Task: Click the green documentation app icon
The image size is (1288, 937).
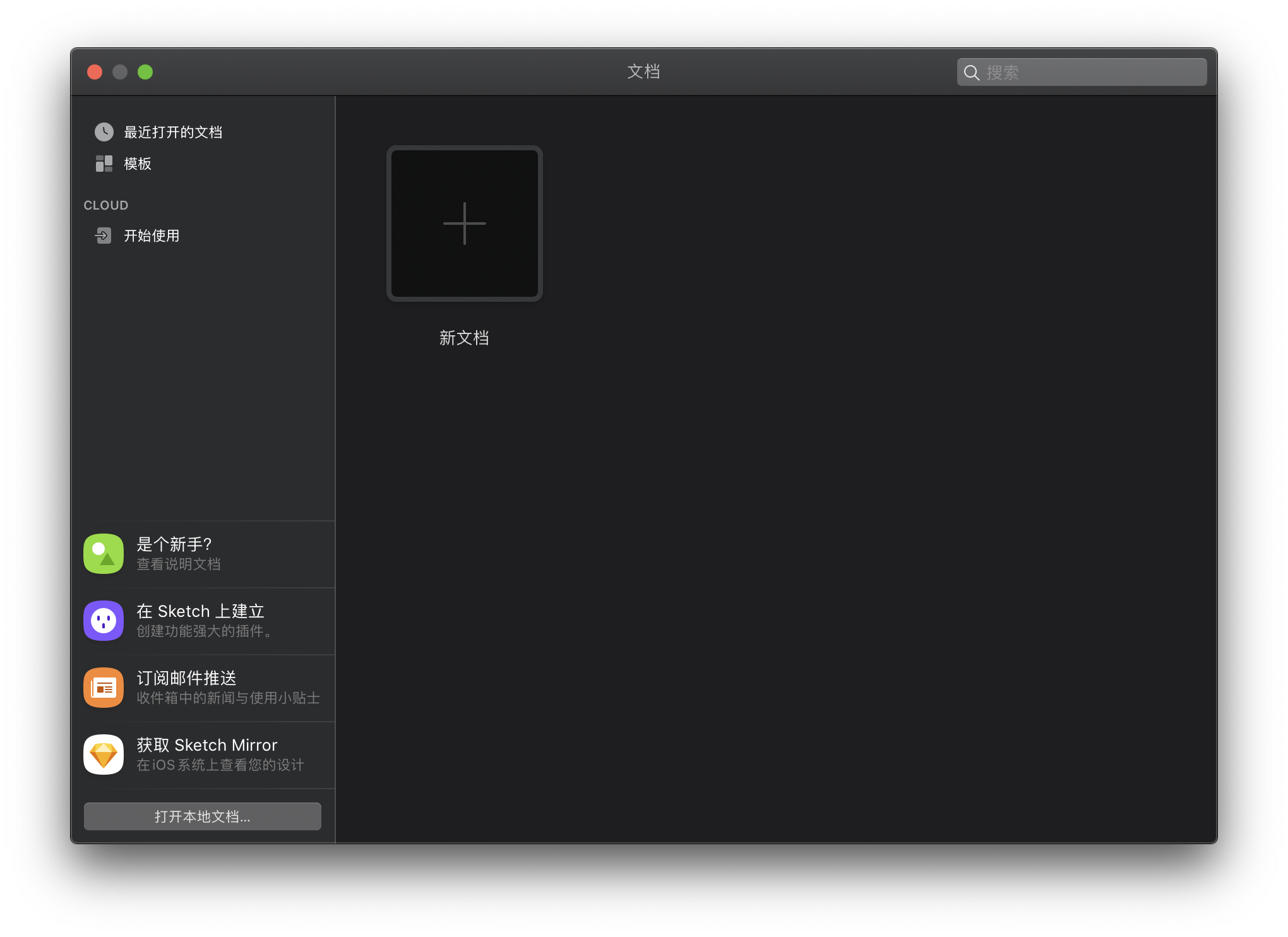Action: tap(104, 554)
